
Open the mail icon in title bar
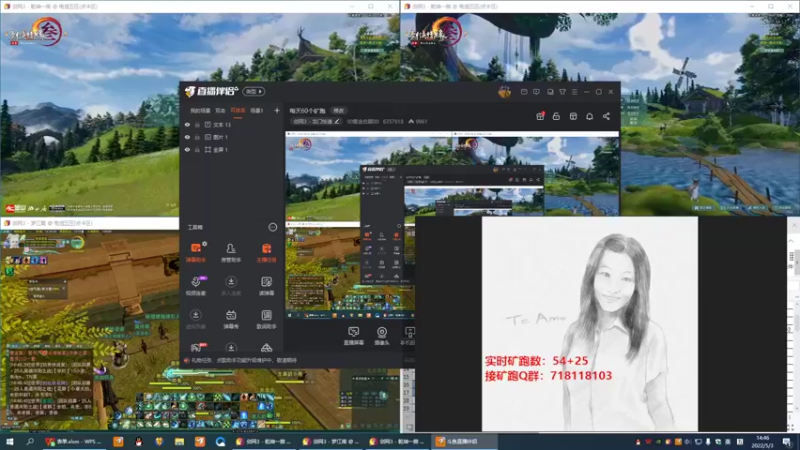coord(524,92)
